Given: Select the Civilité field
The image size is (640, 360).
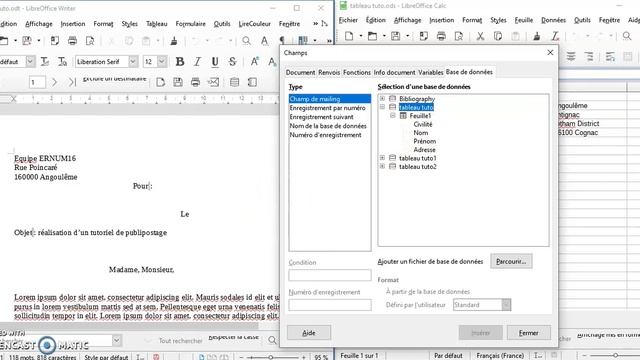Looking at the screenshot, I should click(423, 124).
